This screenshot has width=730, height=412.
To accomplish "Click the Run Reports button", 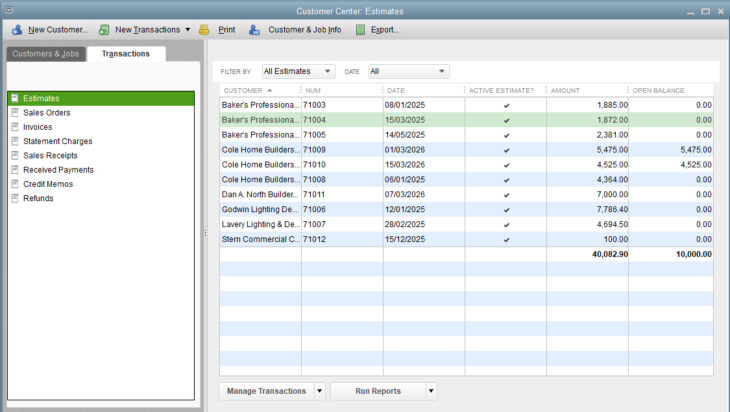I will [x=378, y=391].
